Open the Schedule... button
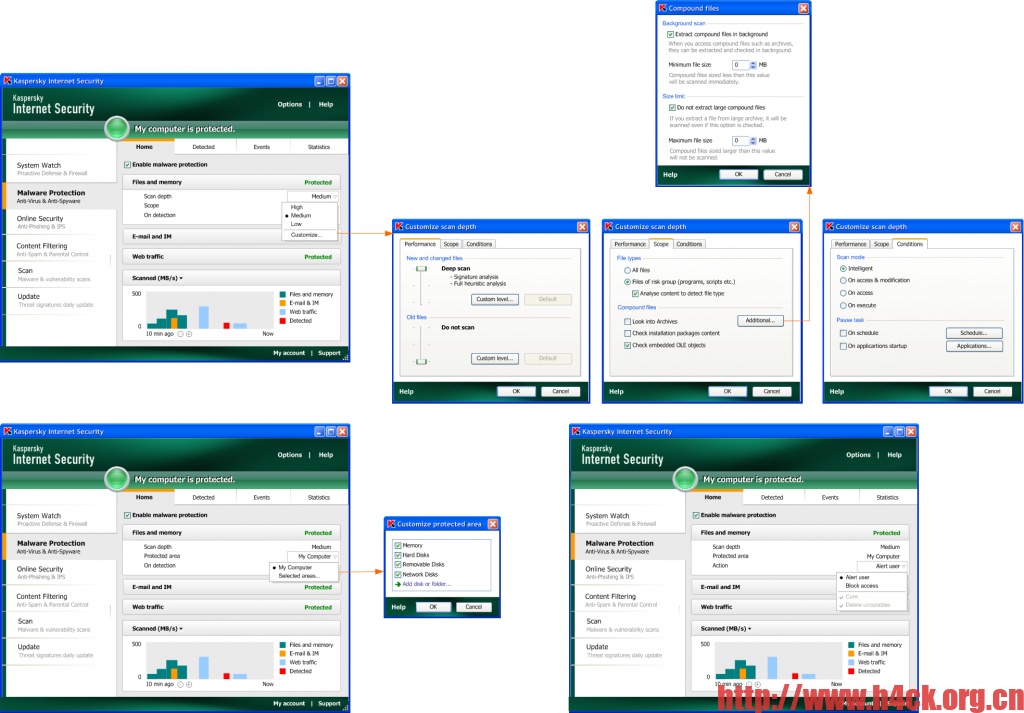 [974, 333]
